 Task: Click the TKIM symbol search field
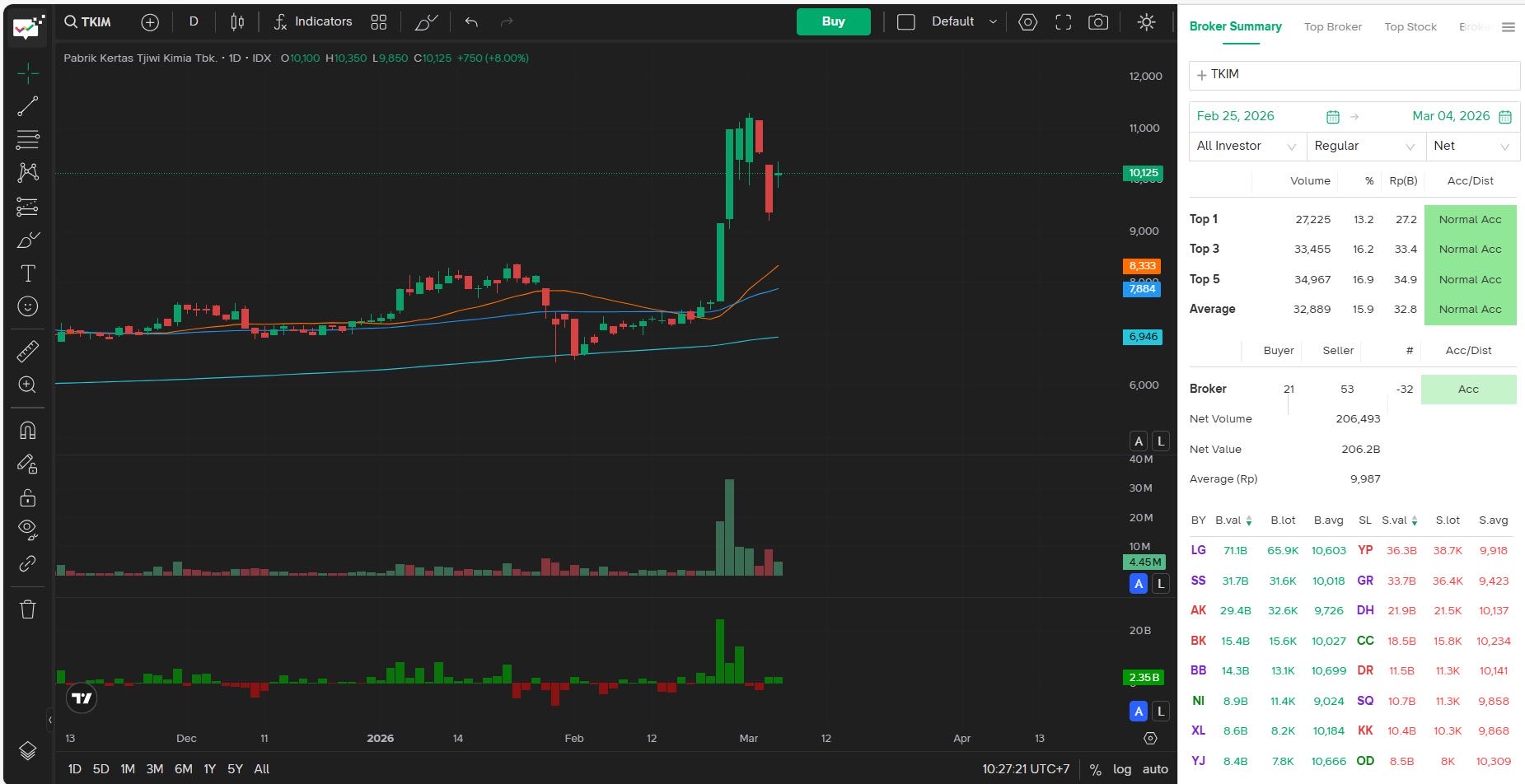pos(88,22)
